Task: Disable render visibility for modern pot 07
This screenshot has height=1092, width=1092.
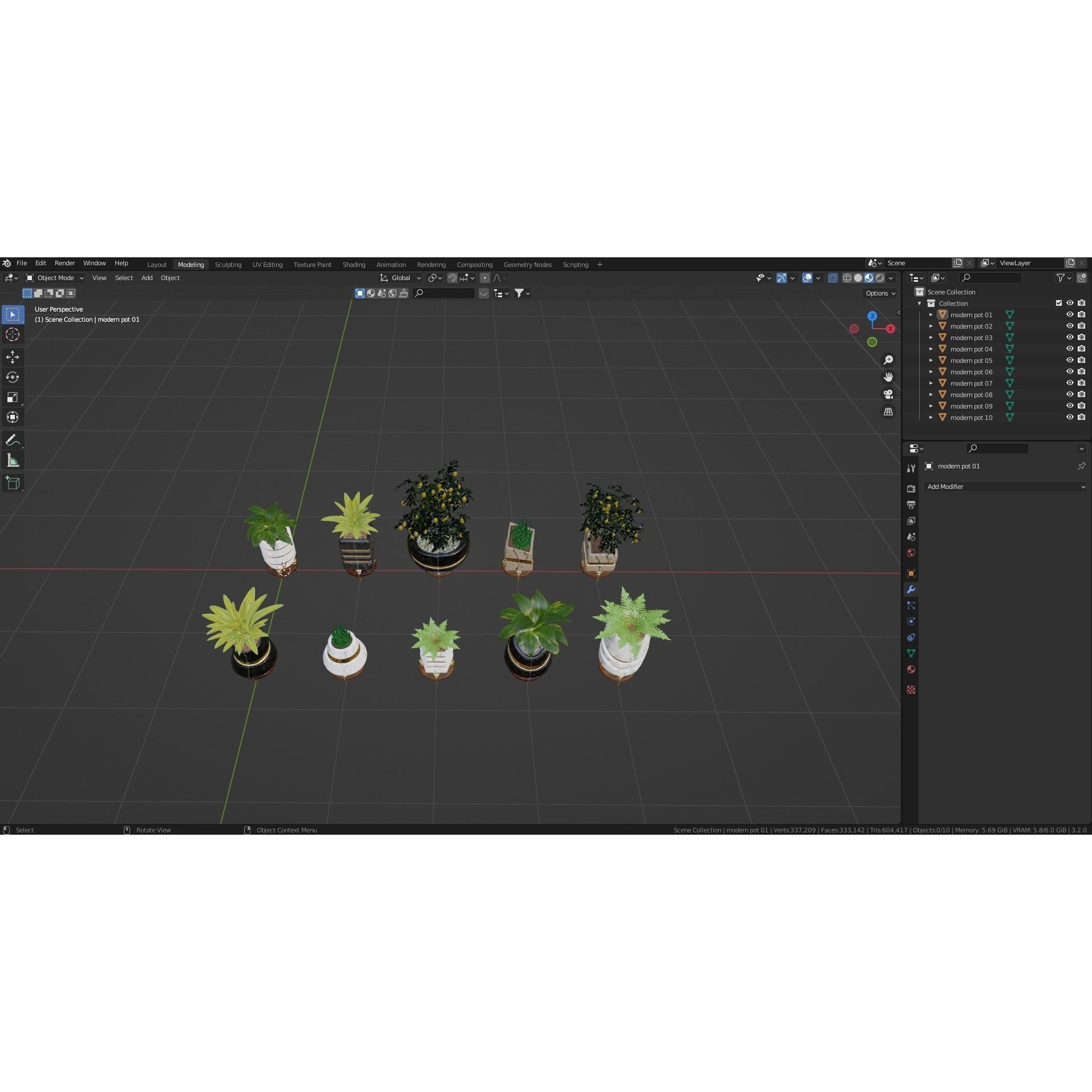Action: pyautogui.click(x=1082, y=383)
